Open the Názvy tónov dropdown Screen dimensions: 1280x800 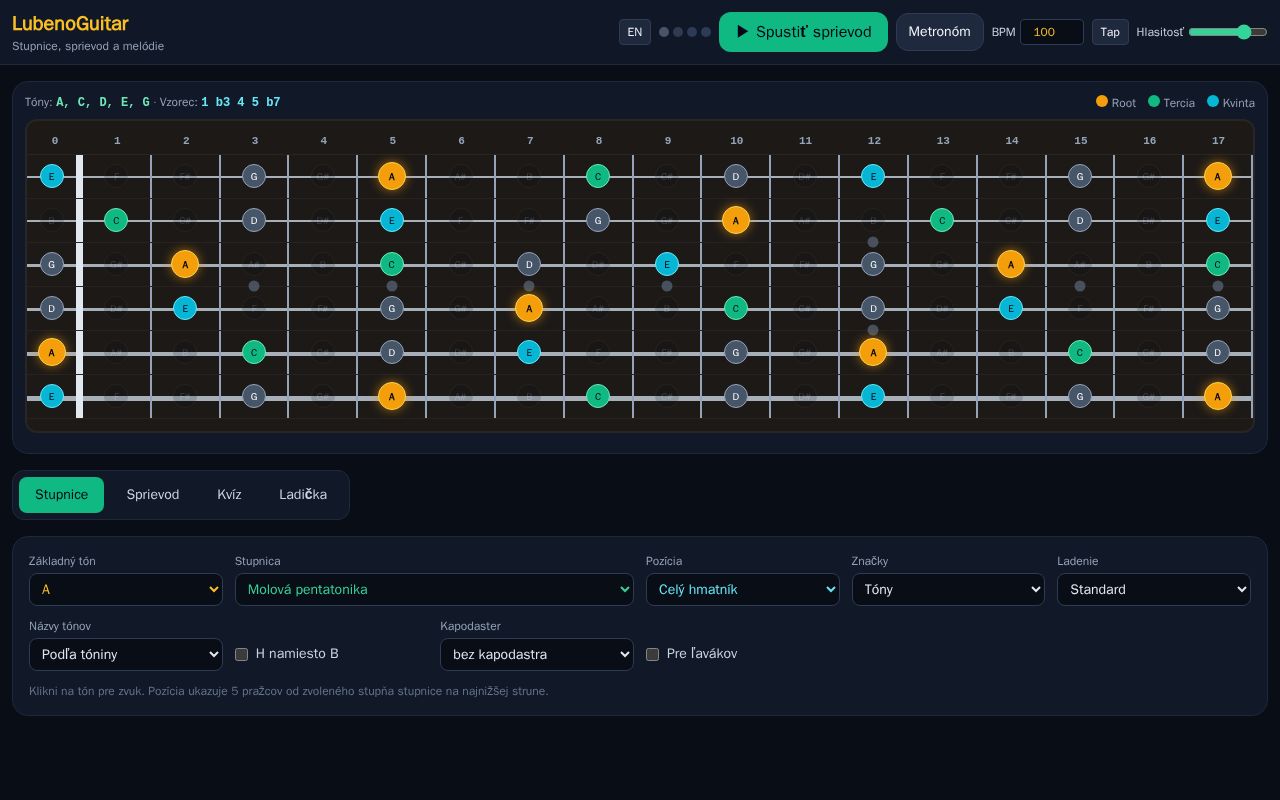tap(126, 654)
